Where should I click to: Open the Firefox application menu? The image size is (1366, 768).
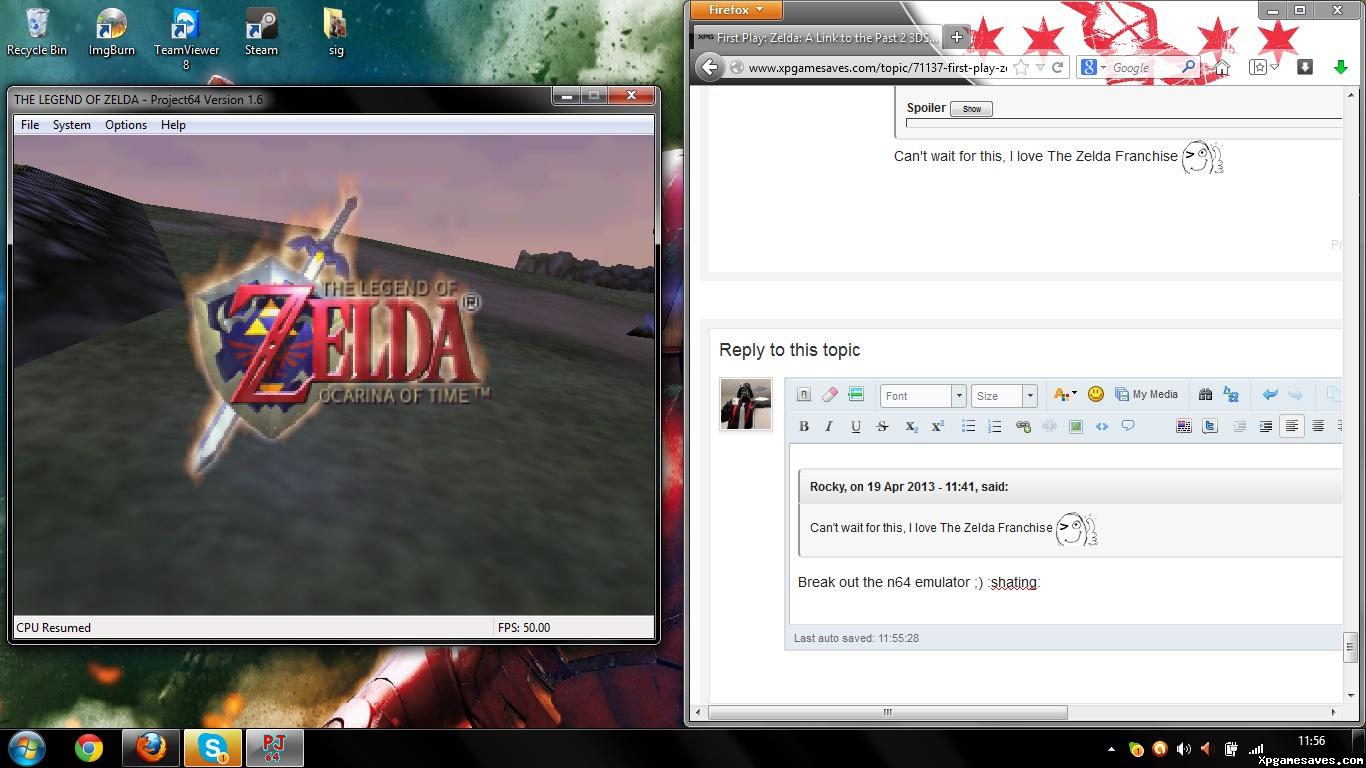tap(735, 10)
